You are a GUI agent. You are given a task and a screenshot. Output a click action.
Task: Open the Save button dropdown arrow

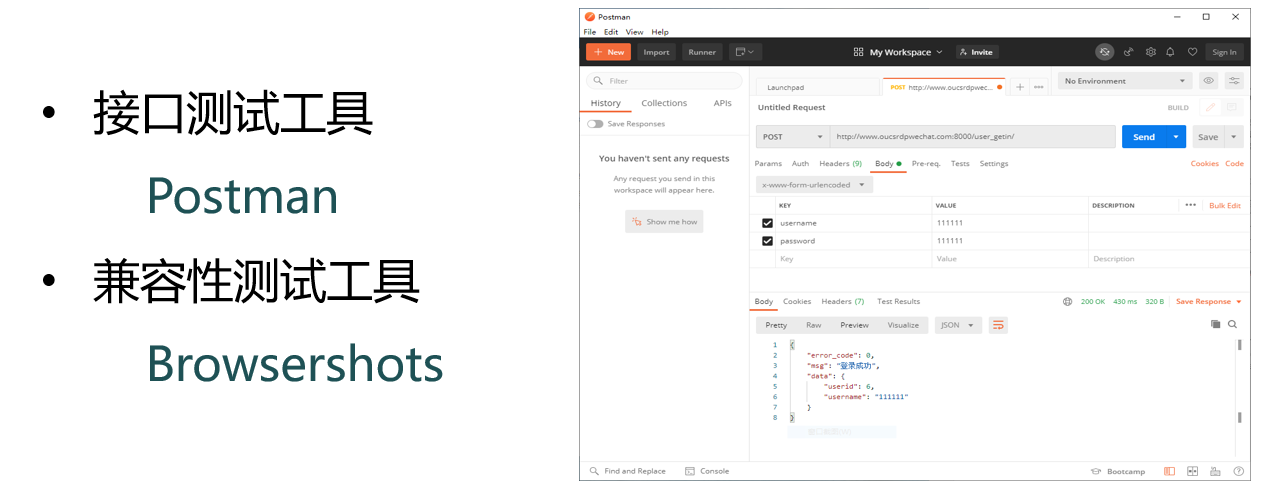pos(1235,137)
